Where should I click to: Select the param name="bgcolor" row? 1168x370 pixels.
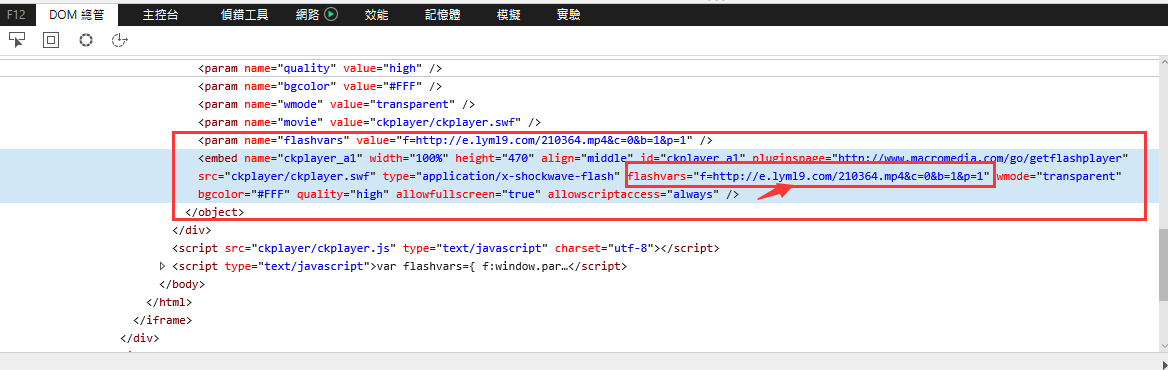pyautogui.click(x=321, y=86)
